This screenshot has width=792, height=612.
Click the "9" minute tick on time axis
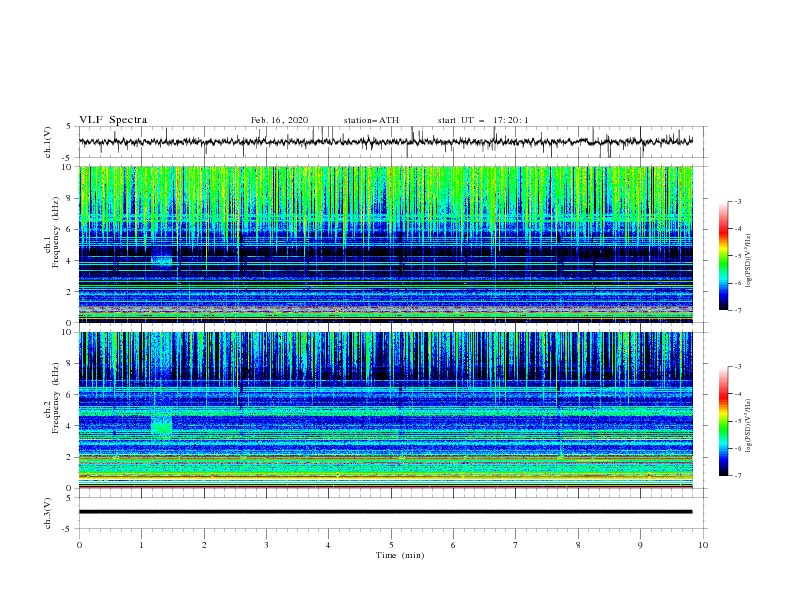[x=640, y=545]
